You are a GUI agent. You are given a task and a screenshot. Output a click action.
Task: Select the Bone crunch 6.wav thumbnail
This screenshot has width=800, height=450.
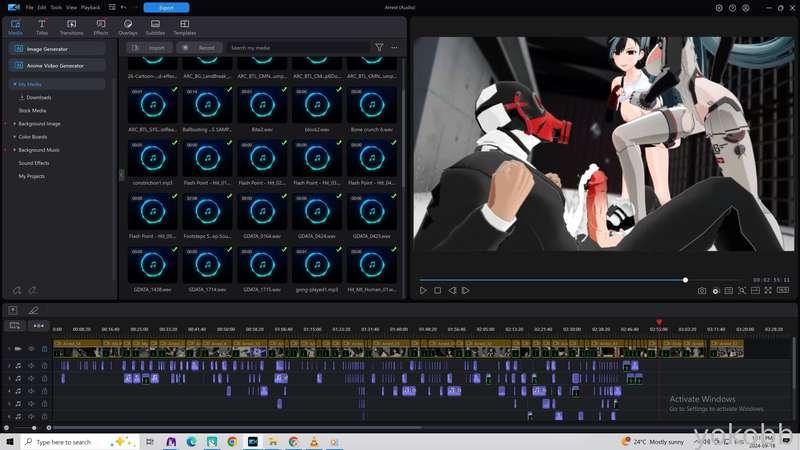(x=372, y=105)
